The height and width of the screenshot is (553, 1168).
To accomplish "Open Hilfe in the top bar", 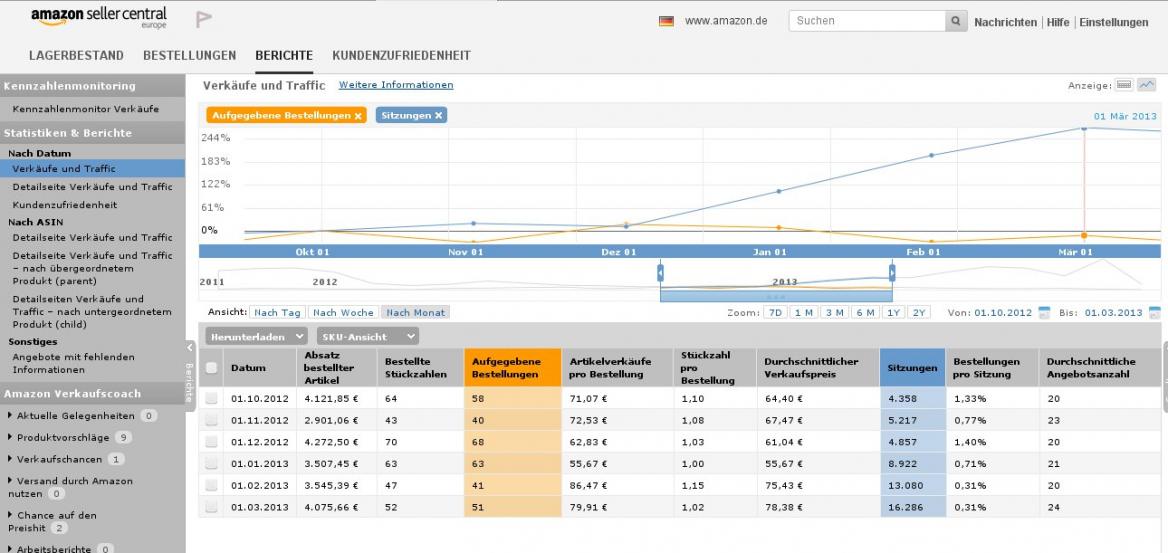I will (x=1058, y=22).
